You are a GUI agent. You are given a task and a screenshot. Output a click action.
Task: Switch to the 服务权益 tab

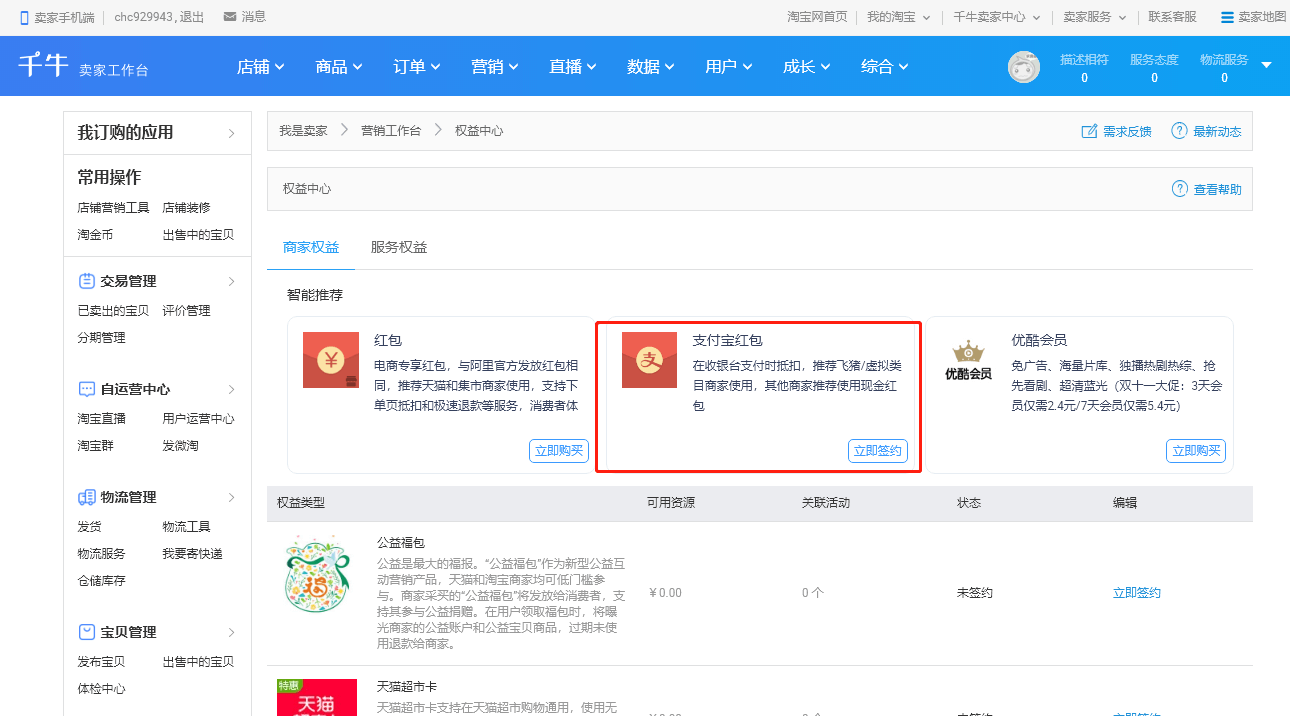coord(399,247)
